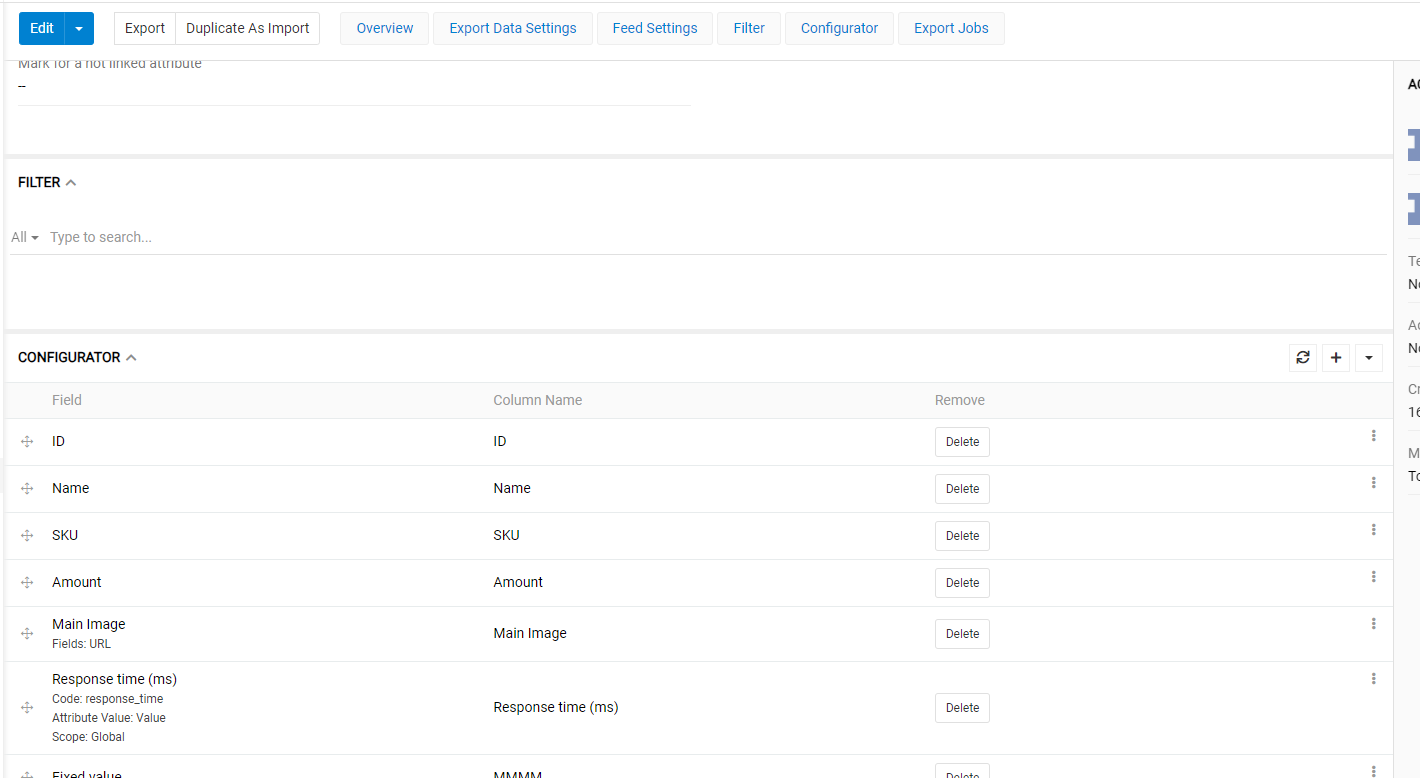
Task: Refresh the Configurator field list
Action: [1302, 357]
